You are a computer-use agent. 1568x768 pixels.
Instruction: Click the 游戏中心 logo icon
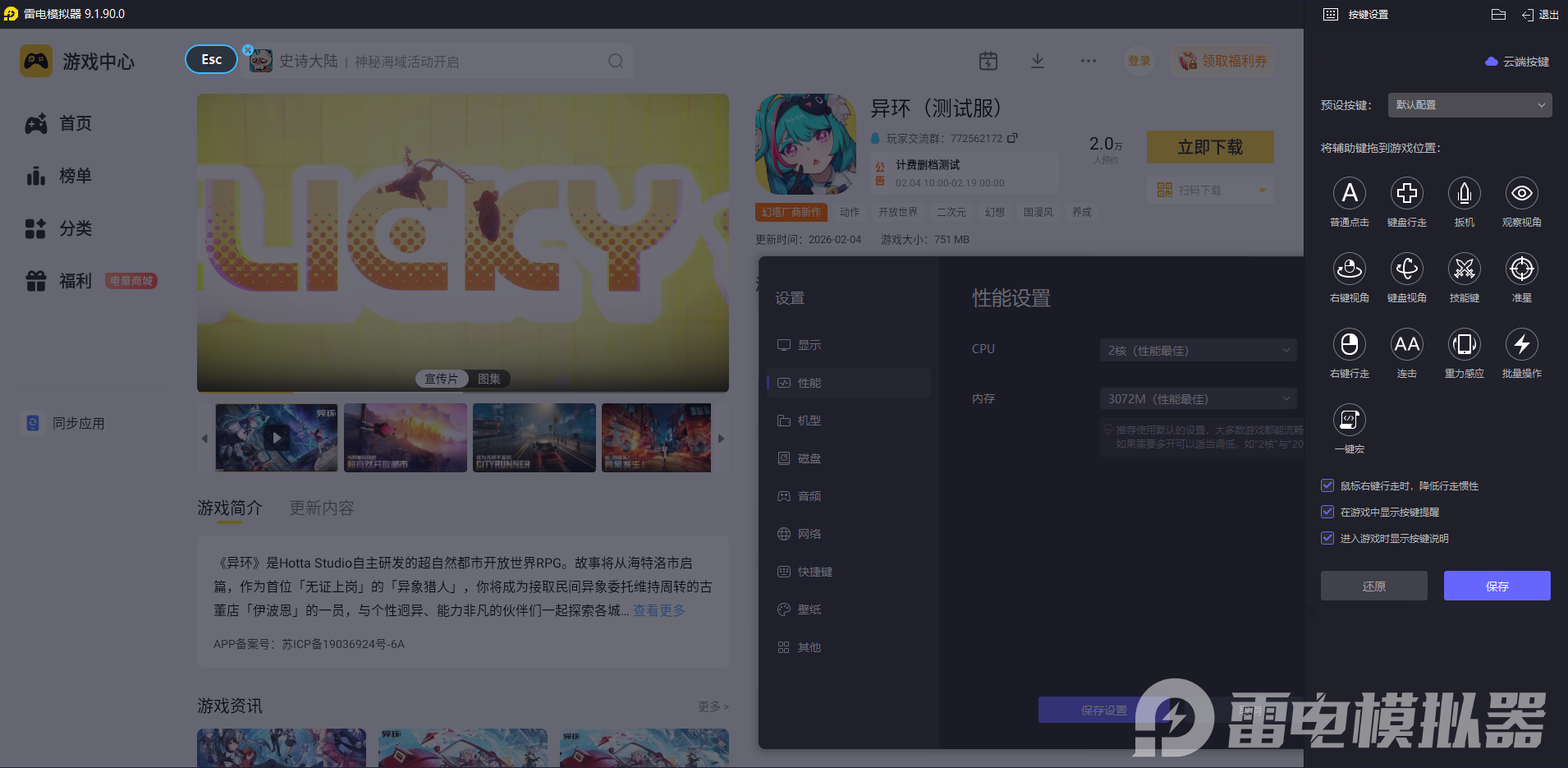point(36,61)
